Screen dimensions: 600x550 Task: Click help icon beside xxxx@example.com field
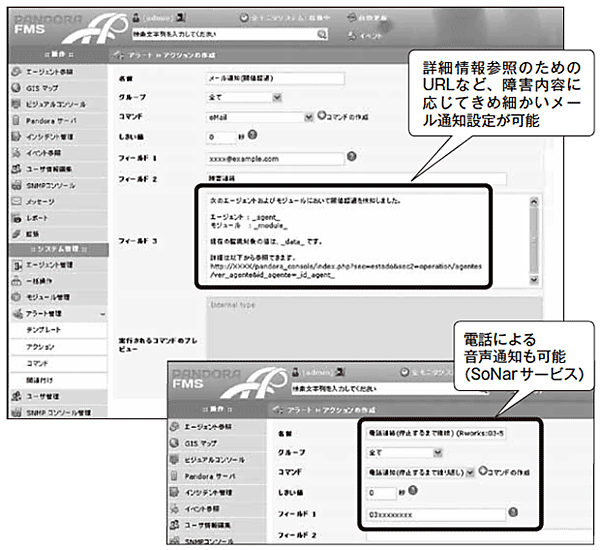coord(351,156)
